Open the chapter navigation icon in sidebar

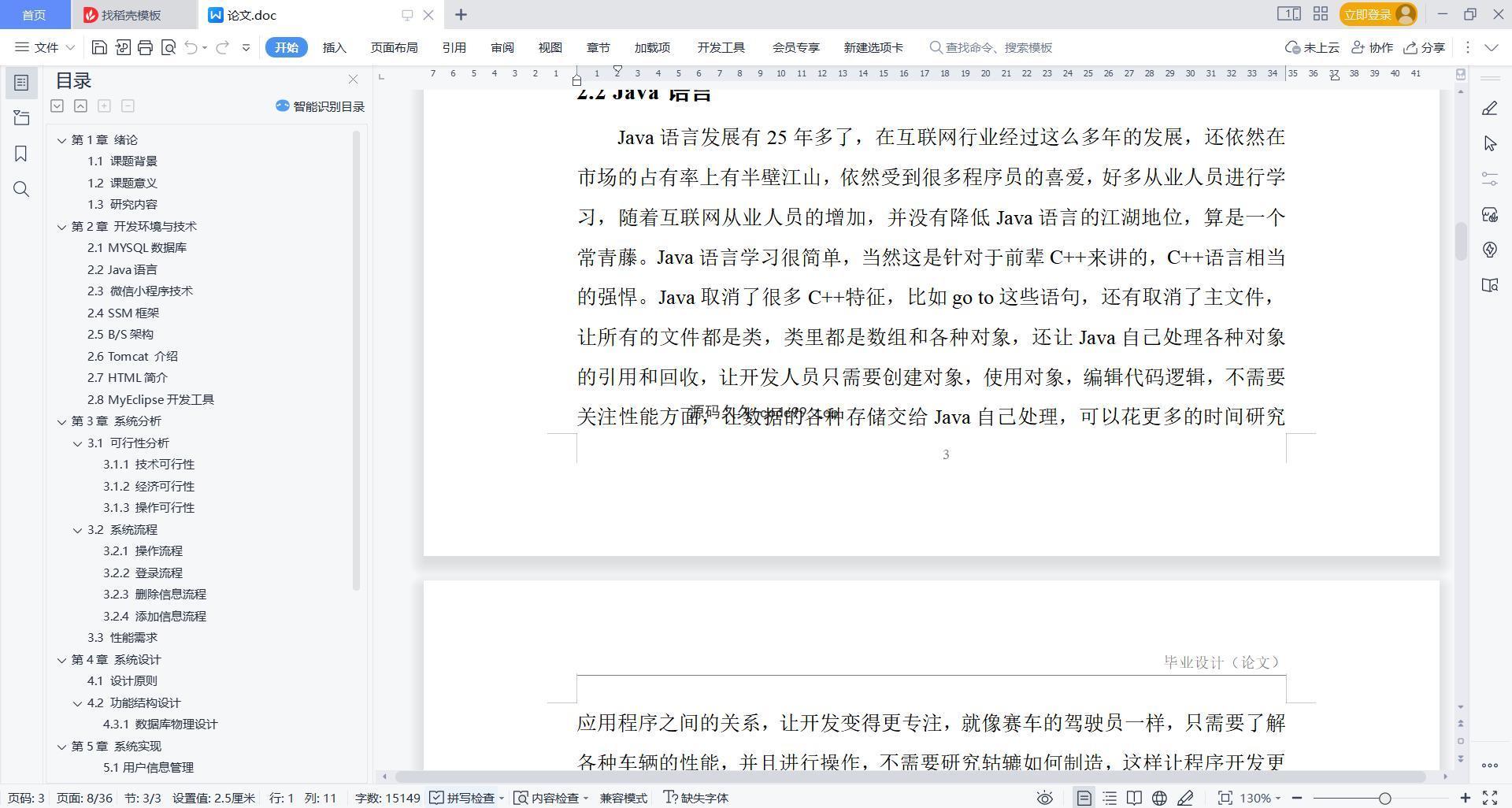tap(21, 118)
